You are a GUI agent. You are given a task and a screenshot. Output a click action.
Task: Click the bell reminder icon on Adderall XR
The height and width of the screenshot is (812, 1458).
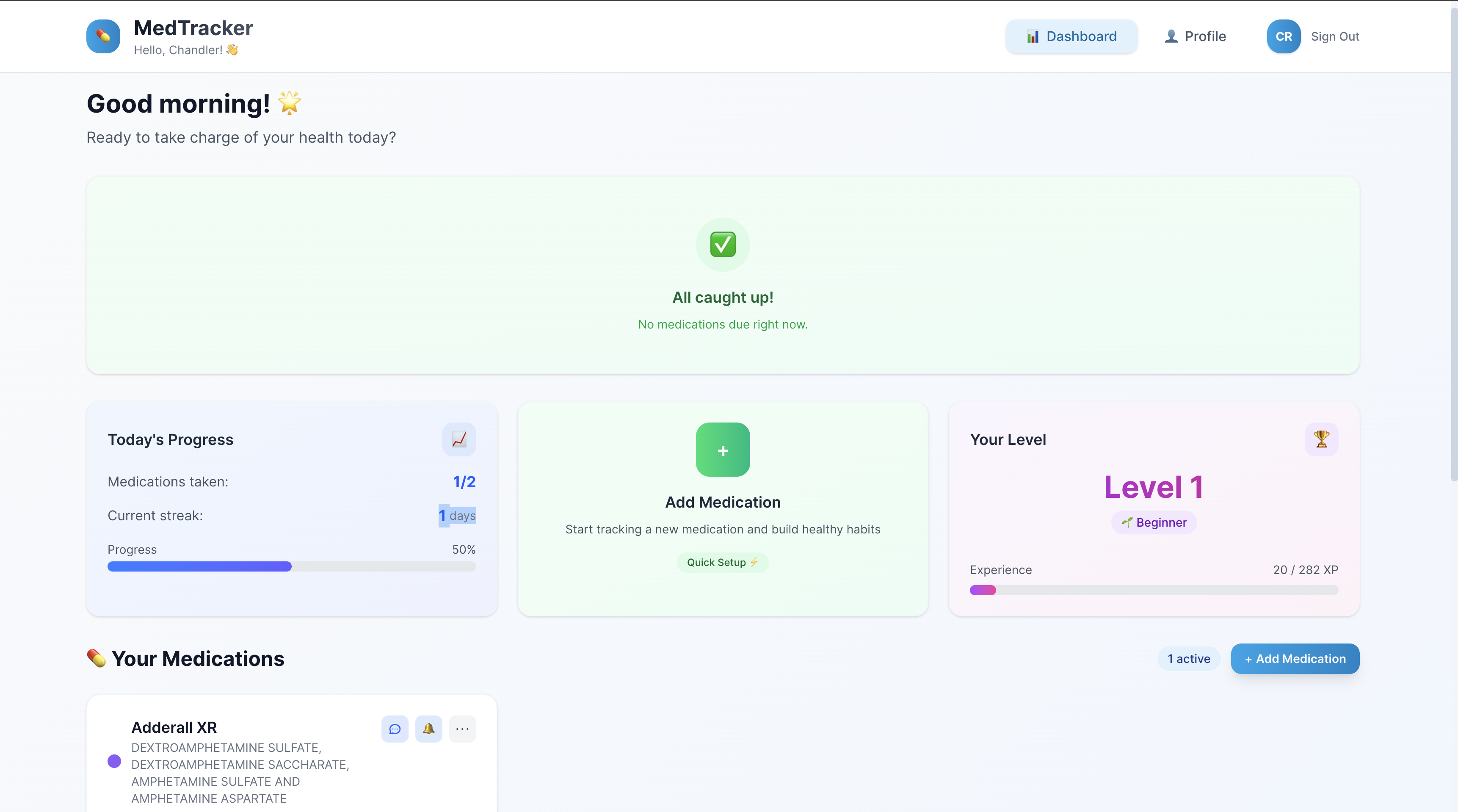[x=428, y=729]
